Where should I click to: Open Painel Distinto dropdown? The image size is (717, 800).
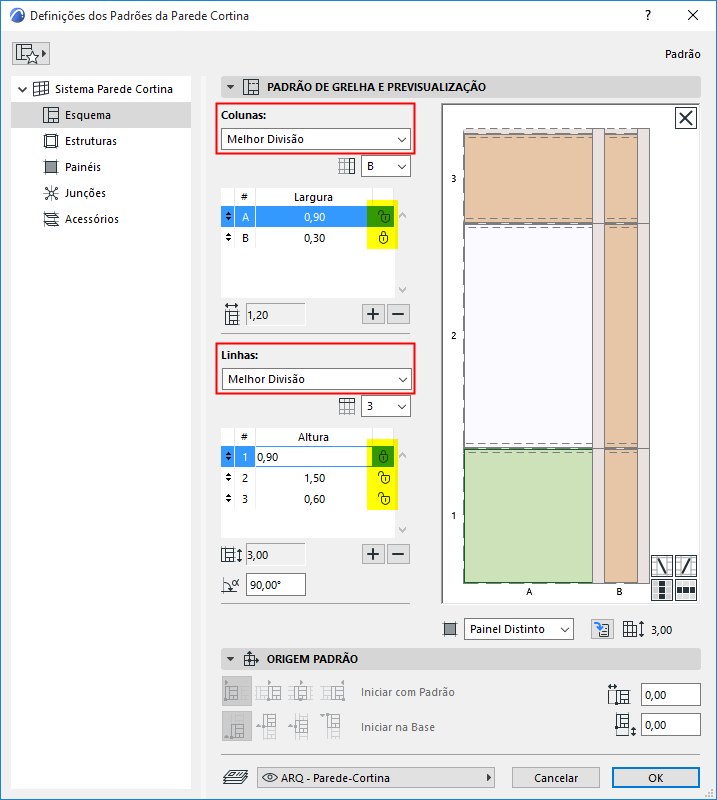tap(518, 629)
